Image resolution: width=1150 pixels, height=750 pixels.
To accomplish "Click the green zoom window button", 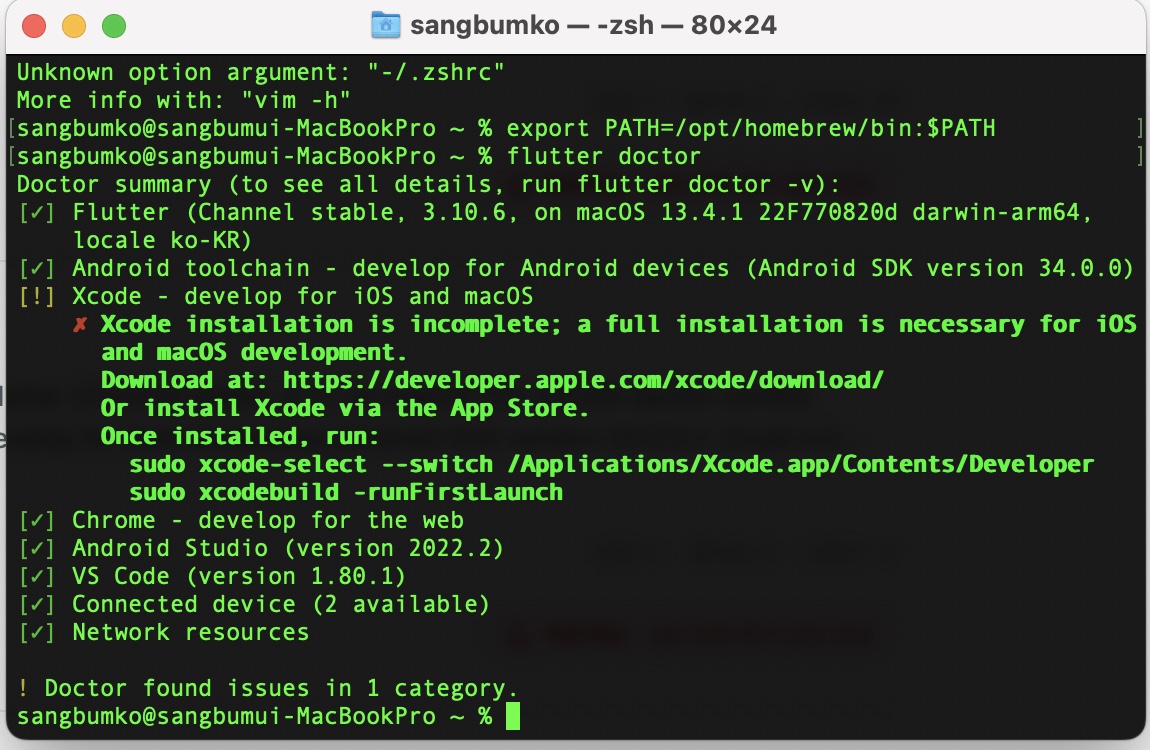I will coord(114,26).
